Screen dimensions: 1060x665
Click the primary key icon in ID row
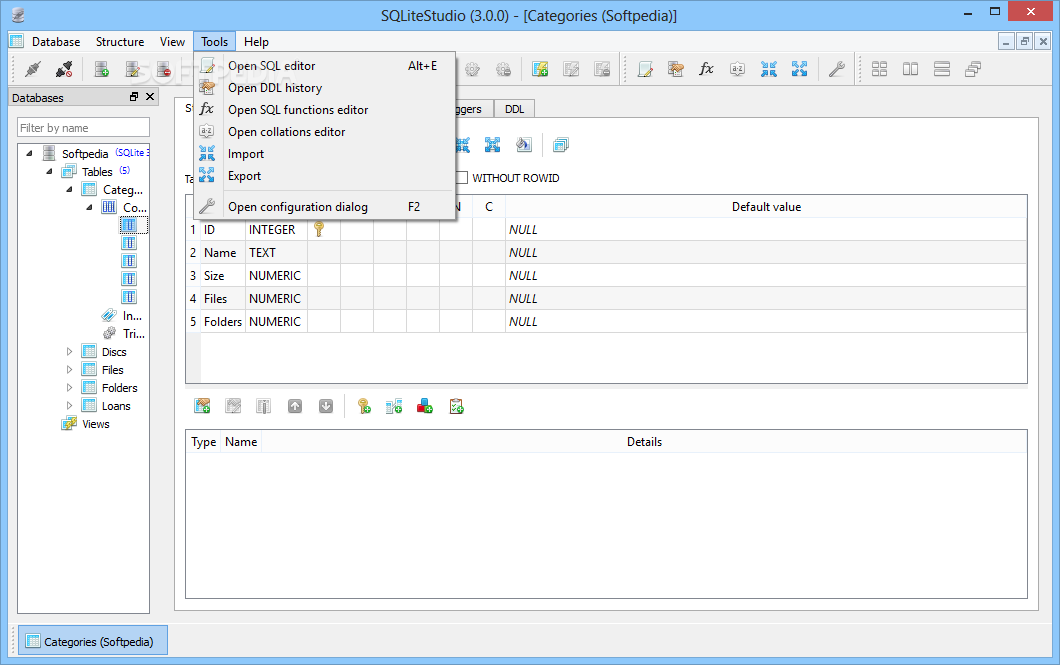[x=318, y=230]
